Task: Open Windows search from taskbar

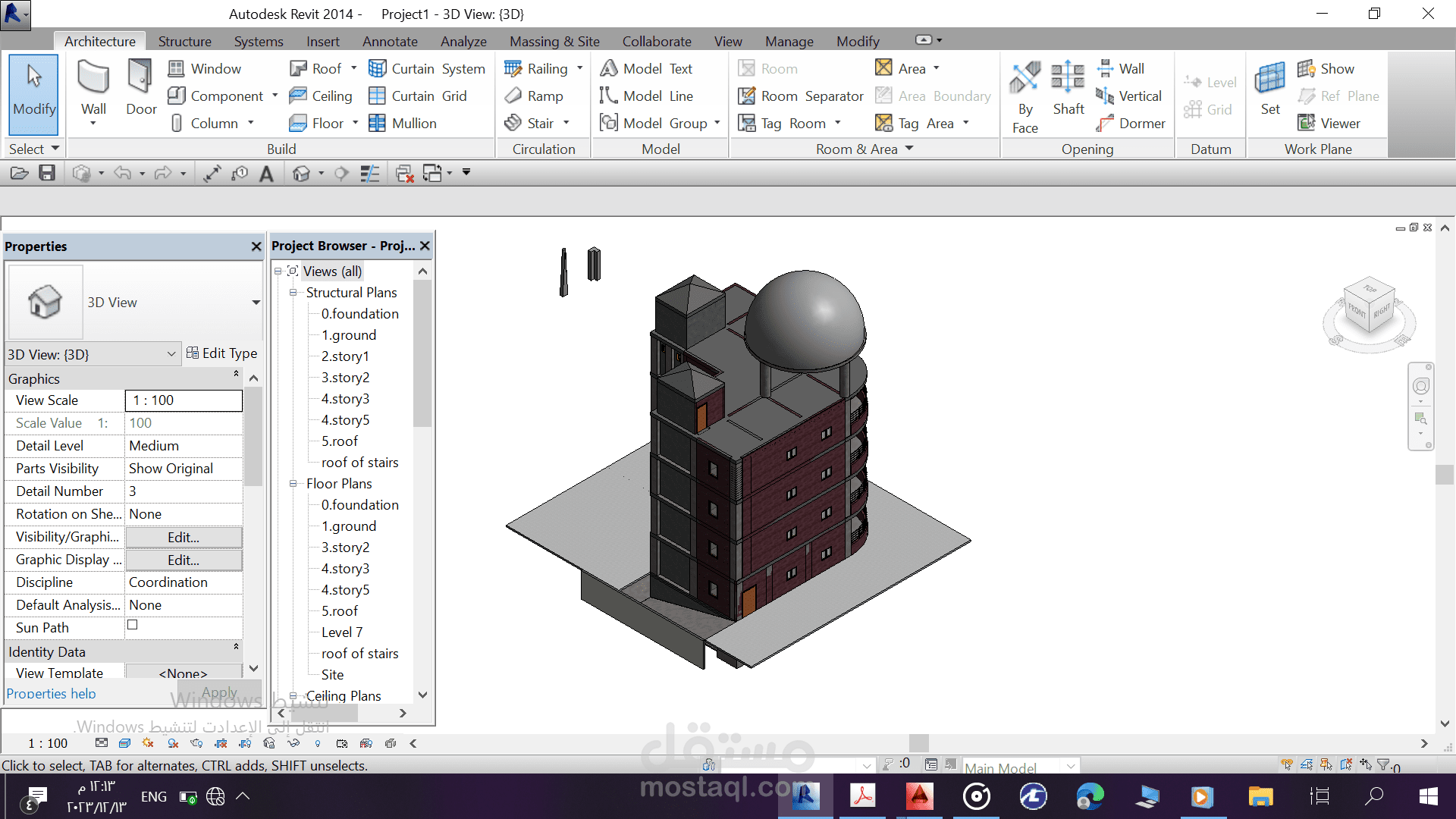Action: tap(1374, 796)
